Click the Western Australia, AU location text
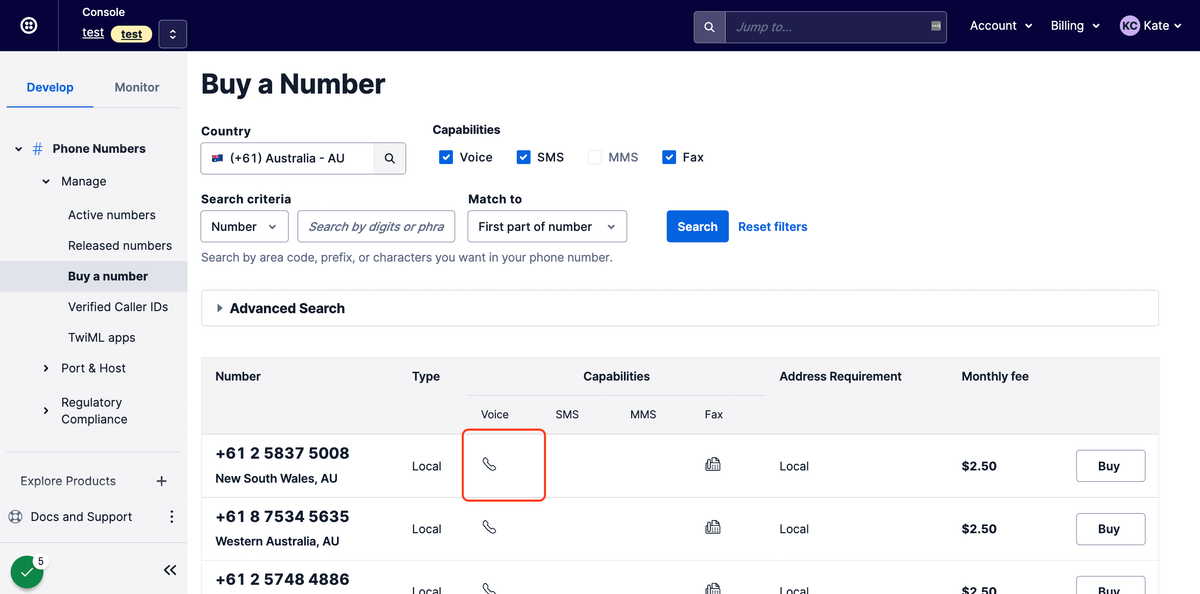1200x594 pixels. [x=277, y=542]
